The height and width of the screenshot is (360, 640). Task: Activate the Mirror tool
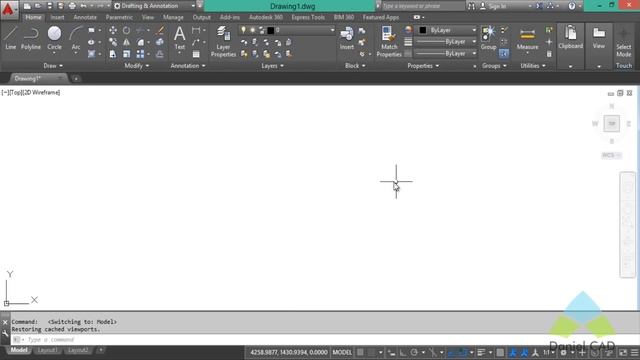(x=127, y=42)
